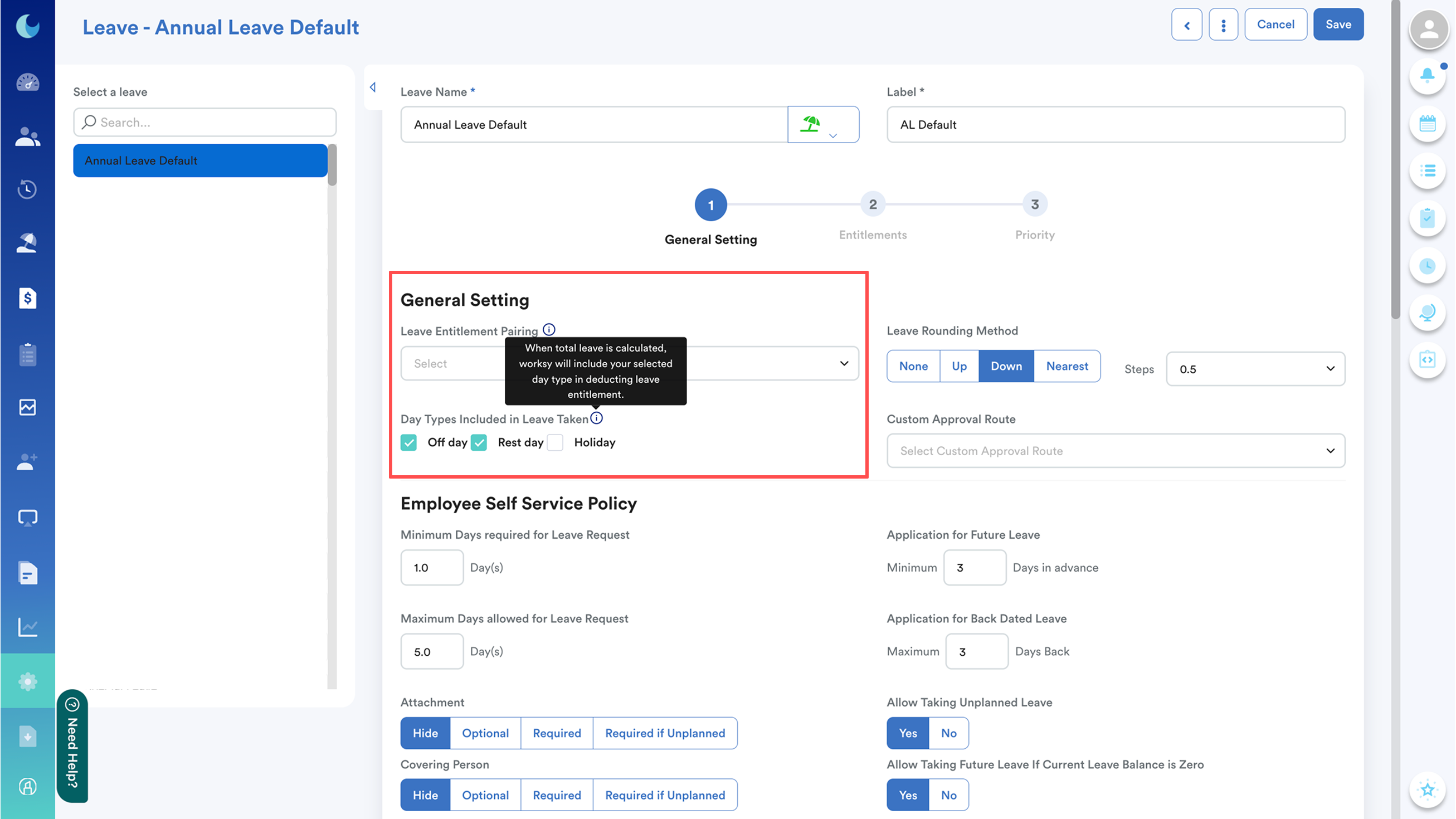Open the notifications bell icon
This screenshot has height=819, width=1456.
(x=1427, y=75)
